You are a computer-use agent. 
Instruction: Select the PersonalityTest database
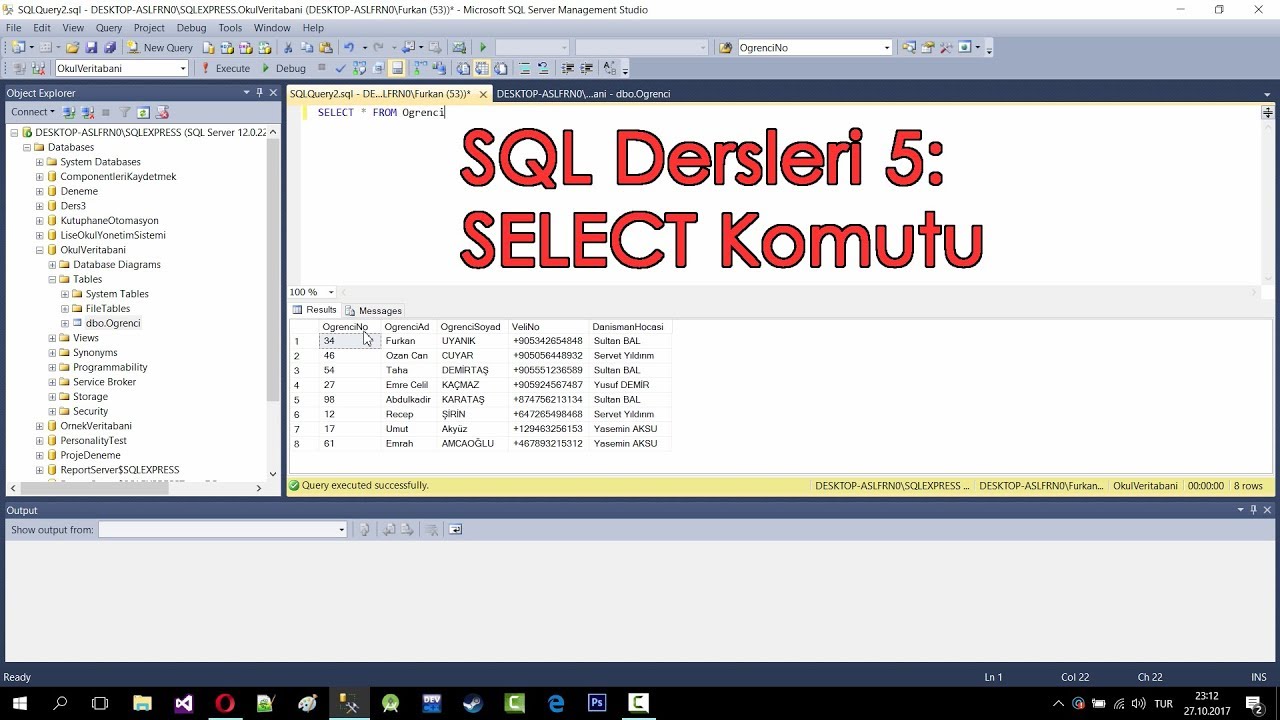coord(93,440)
